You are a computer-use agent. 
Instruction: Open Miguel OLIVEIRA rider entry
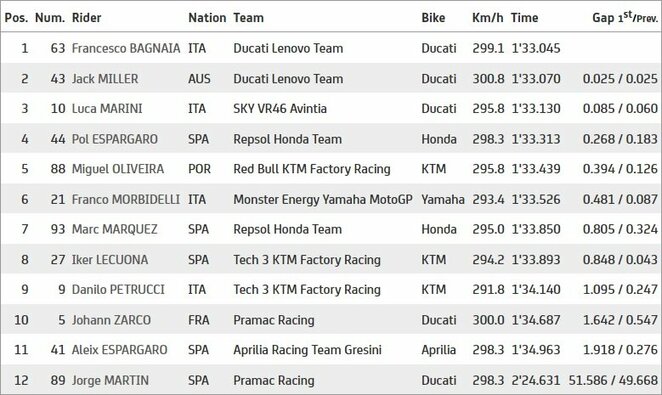pyautogui.click(x=118, y=169)
